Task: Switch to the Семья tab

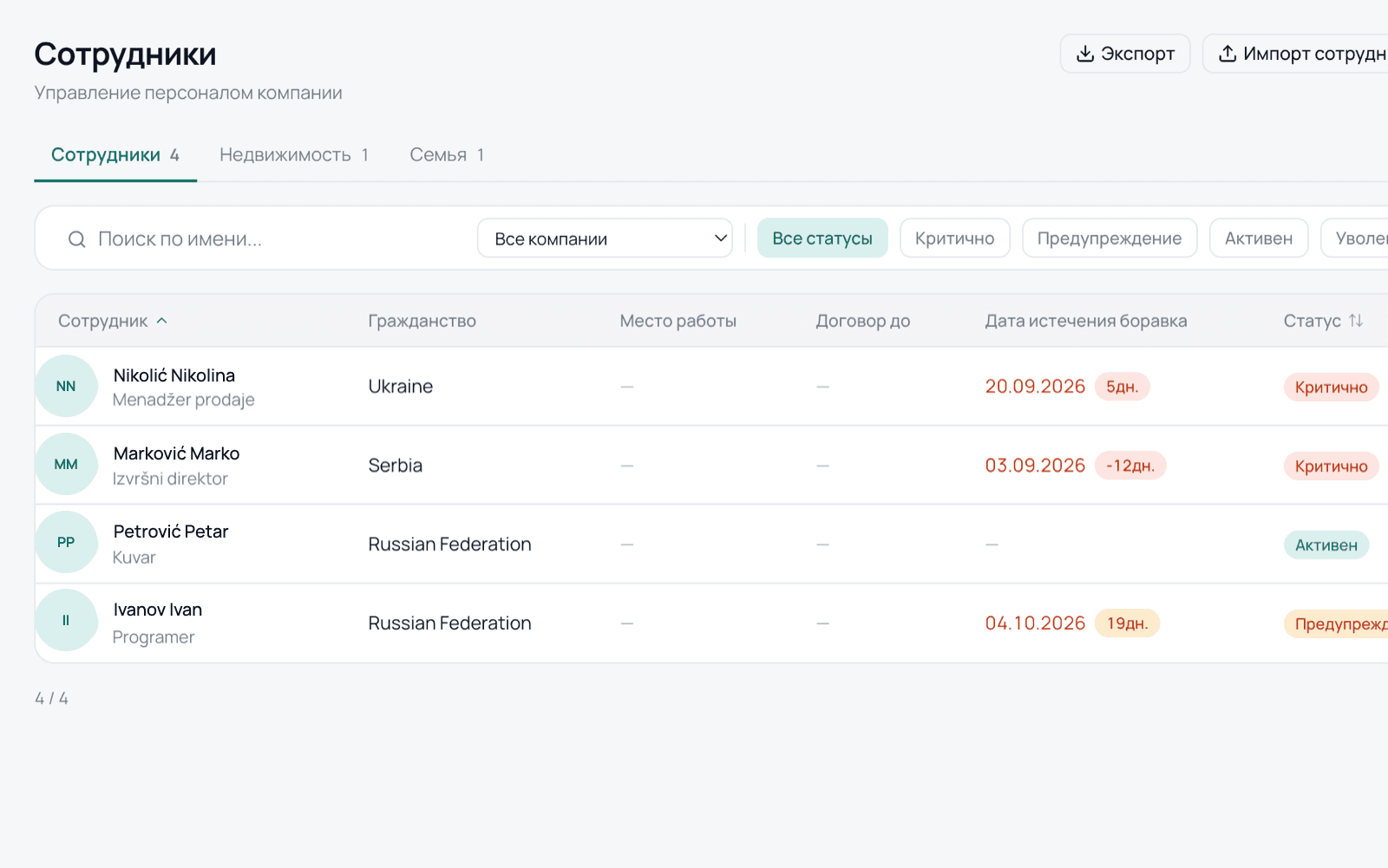Action: (447, 155)
